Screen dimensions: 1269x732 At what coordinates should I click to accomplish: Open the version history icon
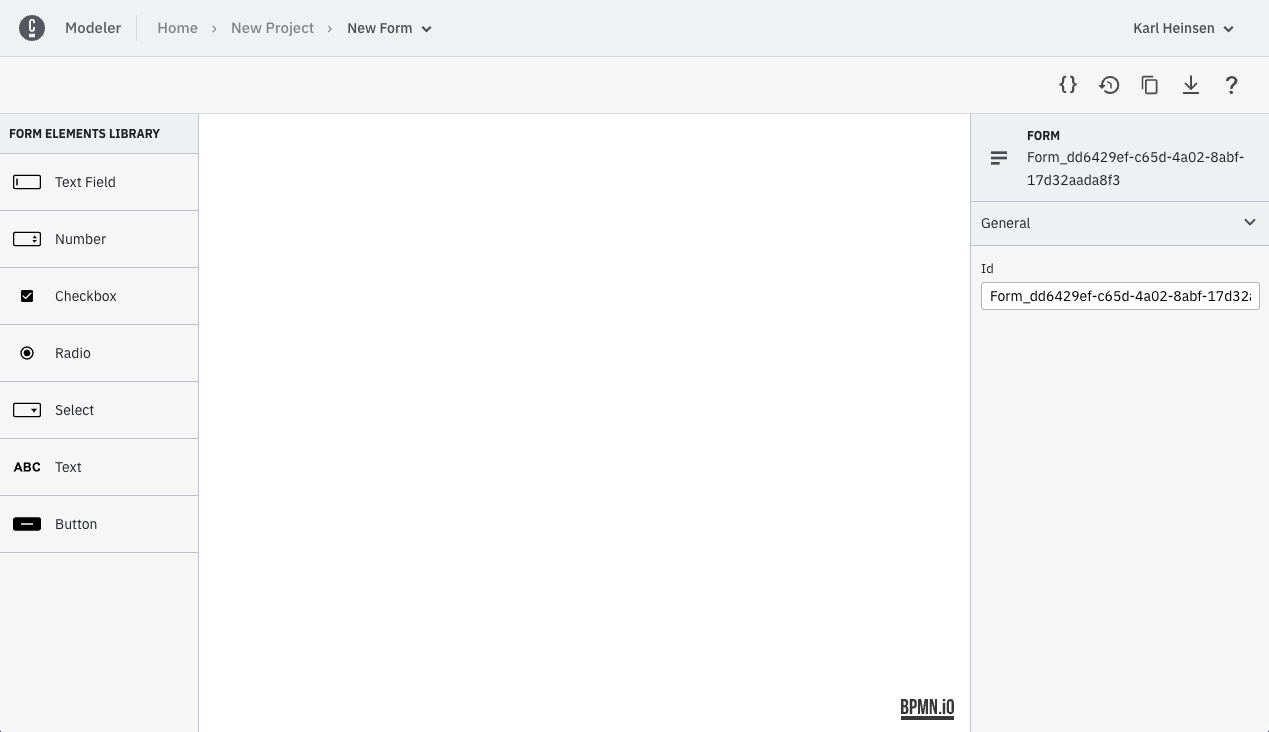point(1109,85)
